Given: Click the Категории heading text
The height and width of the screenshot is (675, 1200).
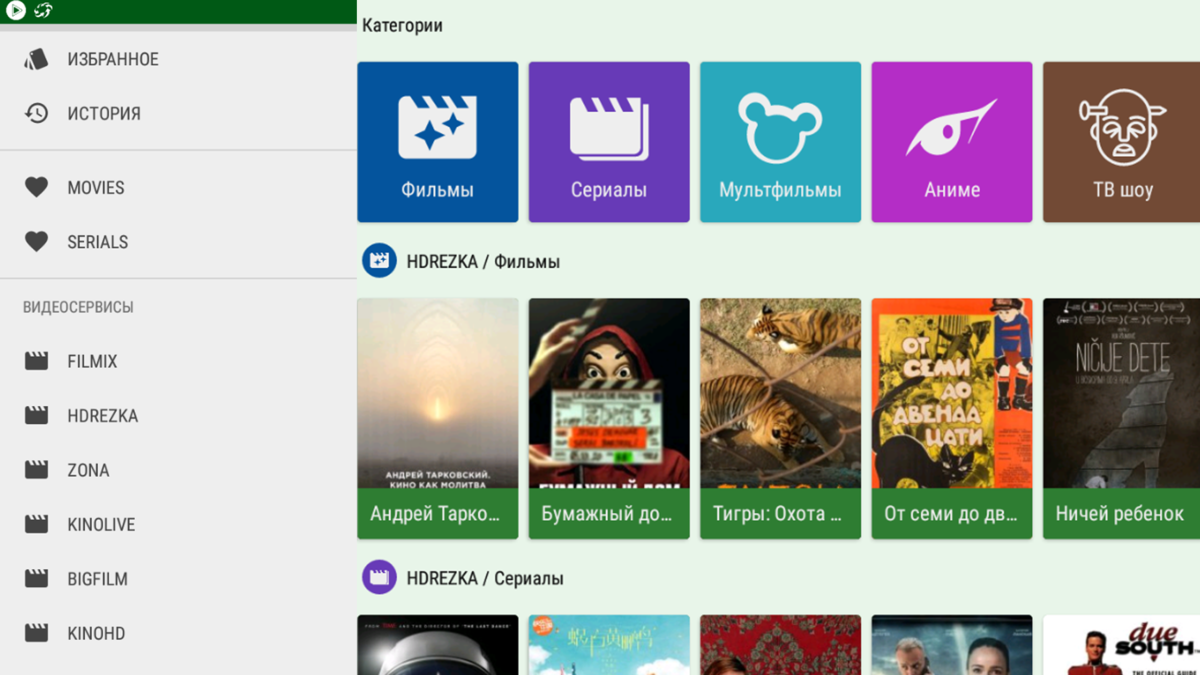Looking at the screenshot, I should point(402,25).
